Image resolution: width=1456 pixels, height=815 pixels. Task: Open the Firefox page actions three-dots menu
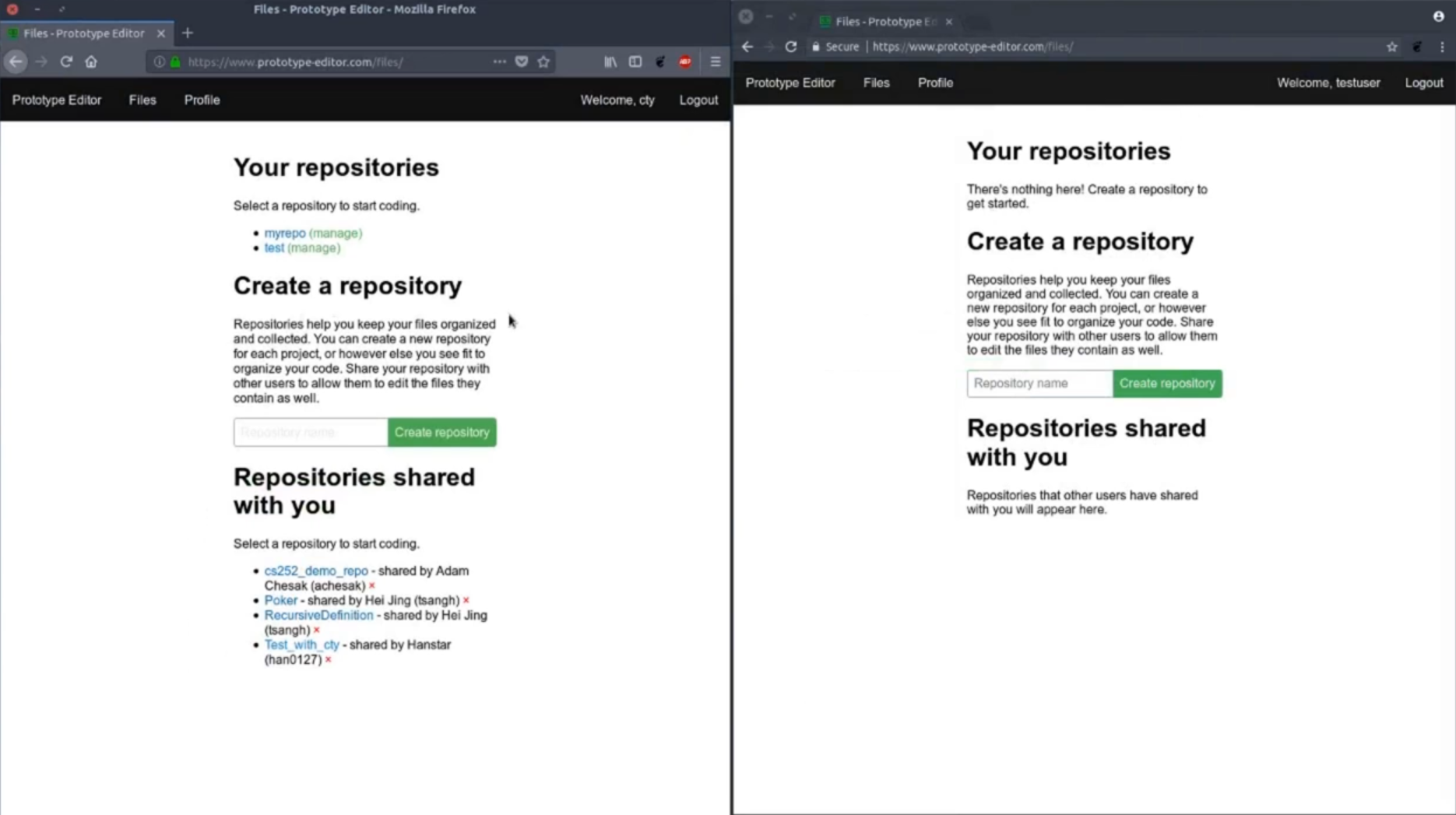coord(499,61)
